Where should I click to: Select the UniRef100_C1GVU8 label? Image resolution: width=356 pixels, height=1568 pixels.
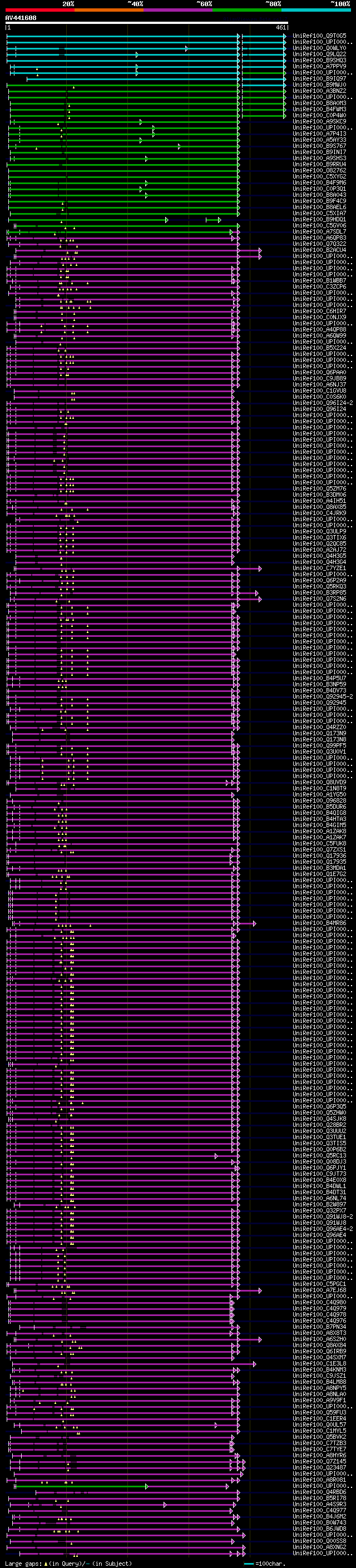pyautogui.click(x=319, y=391)
